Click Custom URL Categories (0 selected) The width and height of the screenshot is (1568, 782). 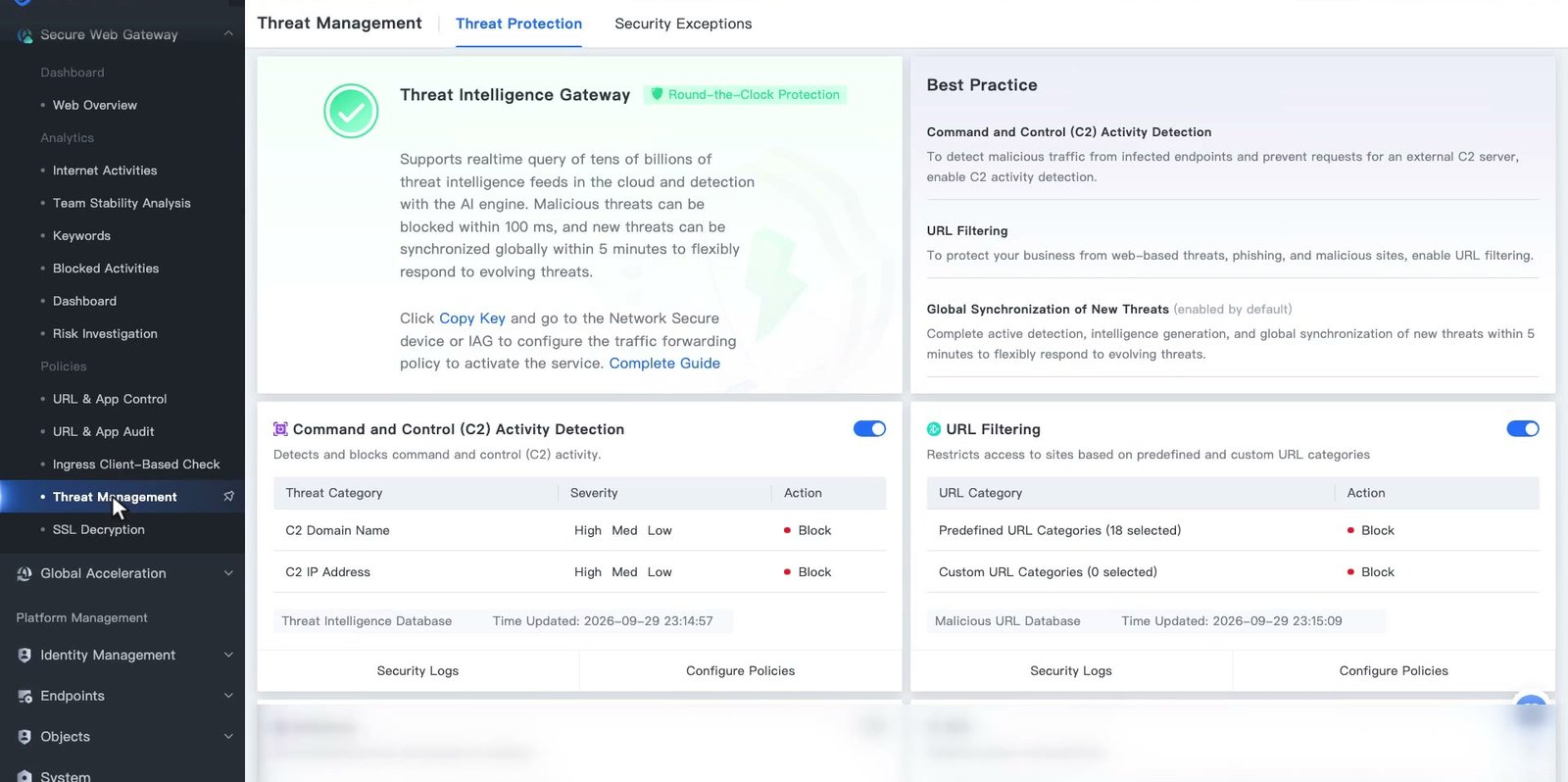coord(1048,572)
